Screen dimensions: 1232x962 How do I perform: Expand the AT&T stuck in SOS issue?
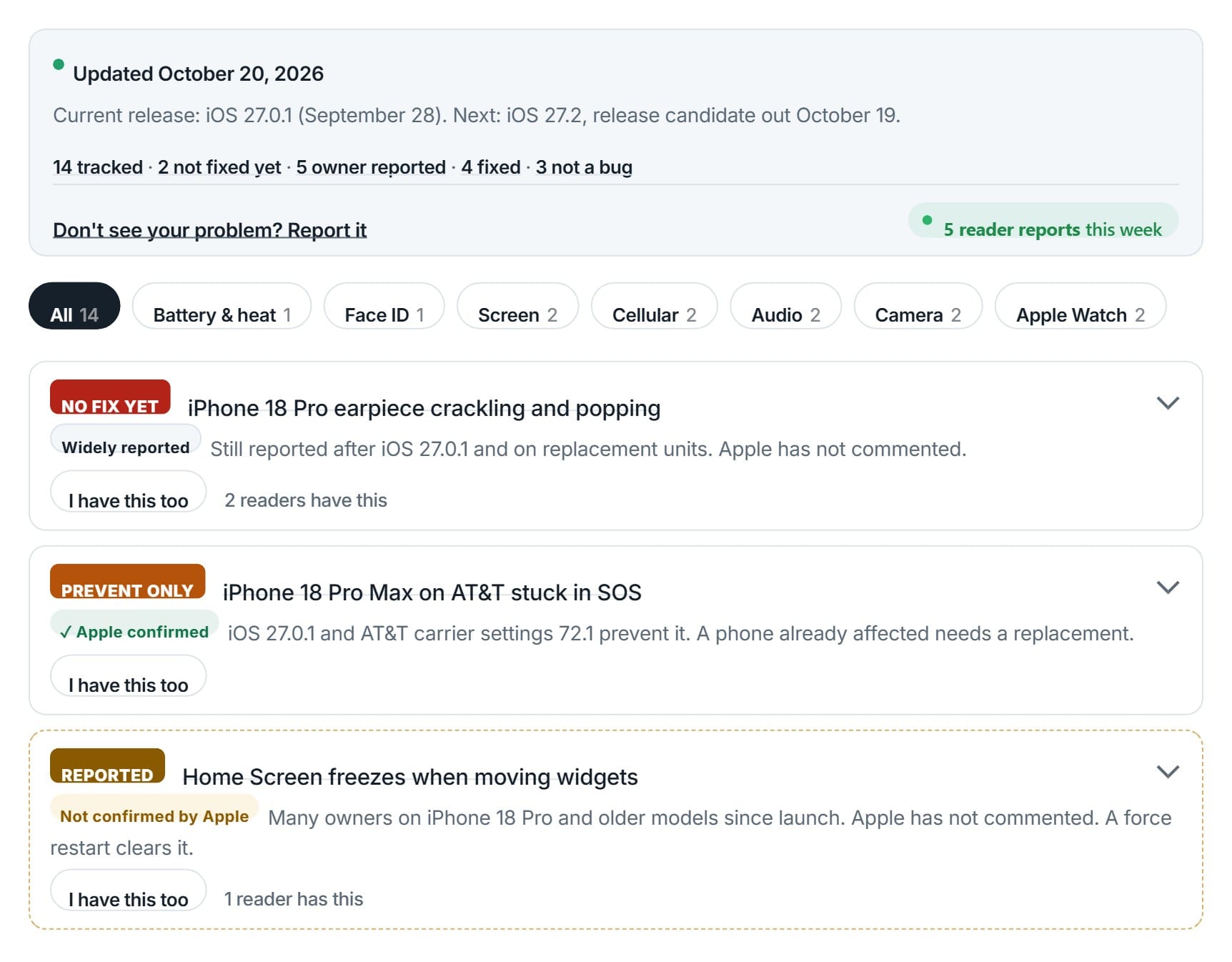point(1167,587)
